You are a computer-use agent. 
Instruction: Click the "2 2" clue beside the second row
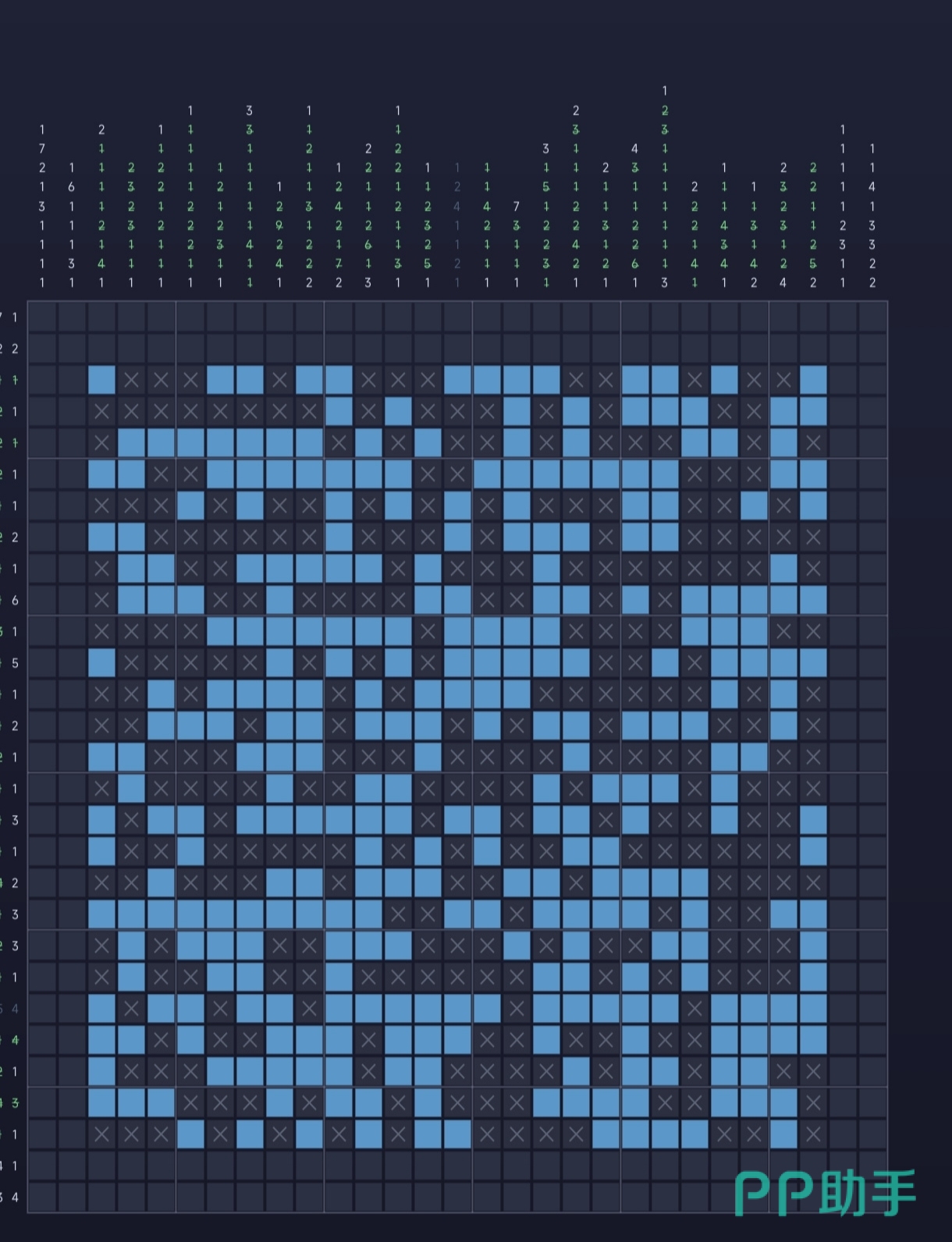pos(9,349)
